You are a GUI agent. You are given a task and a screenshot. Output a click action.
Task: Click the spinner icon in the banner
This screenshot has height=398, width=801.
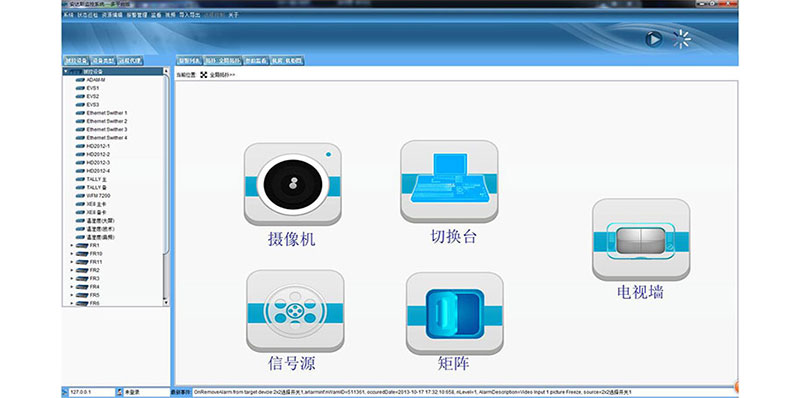coord(682,39)
